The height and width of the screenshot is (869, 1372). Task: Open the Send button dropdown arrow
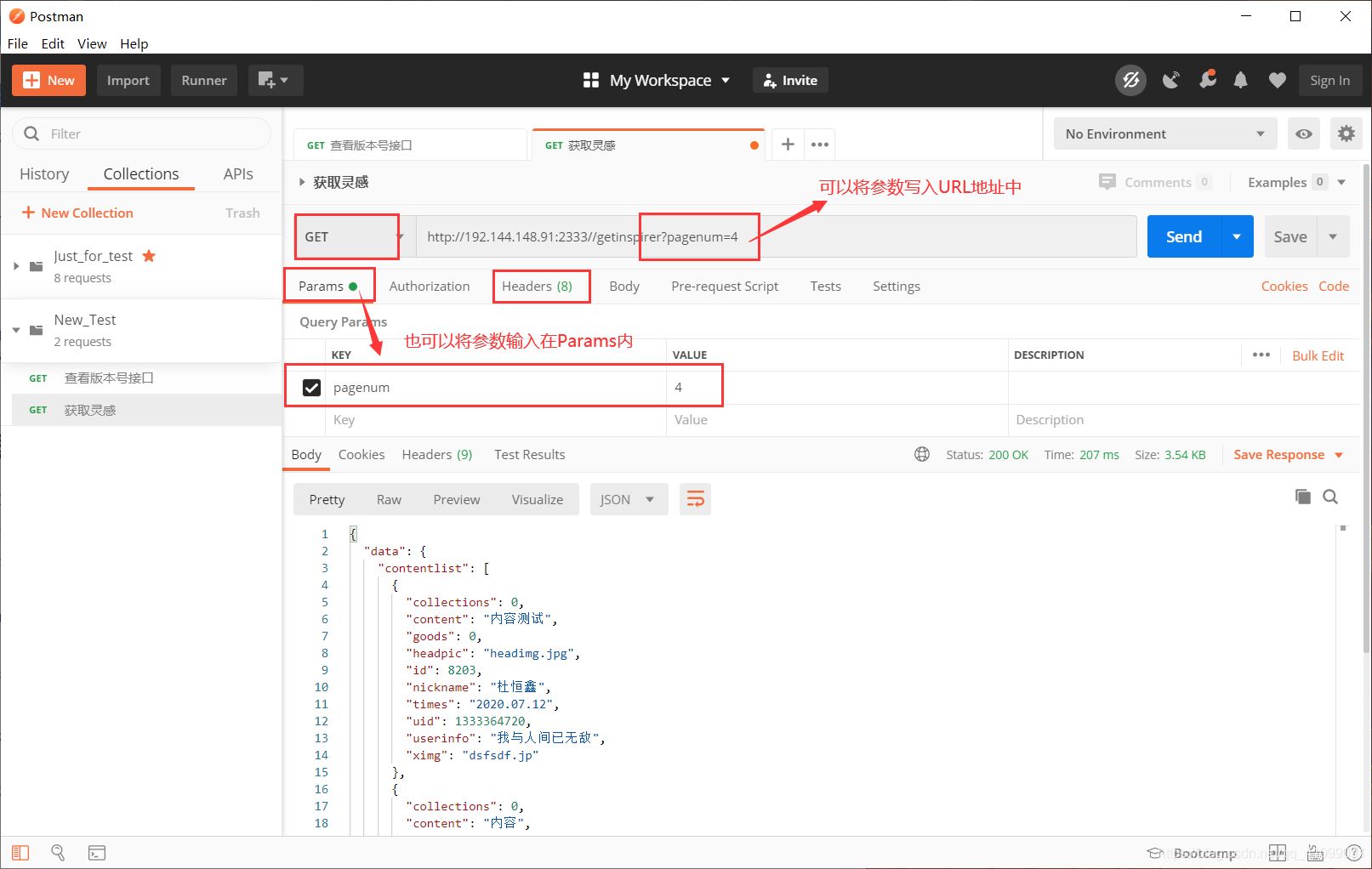[x=1237, y=236]
